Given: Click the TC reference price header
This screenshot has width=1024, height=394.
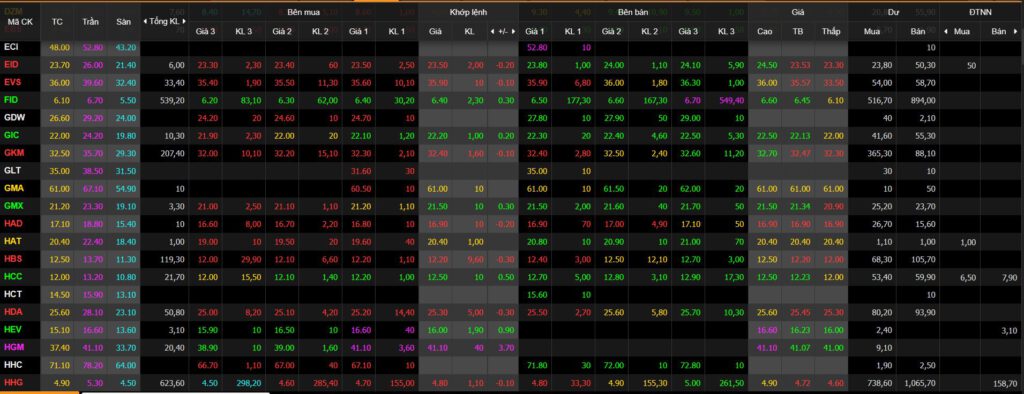Looking at the screenshot, I should (x=57, y=22).
